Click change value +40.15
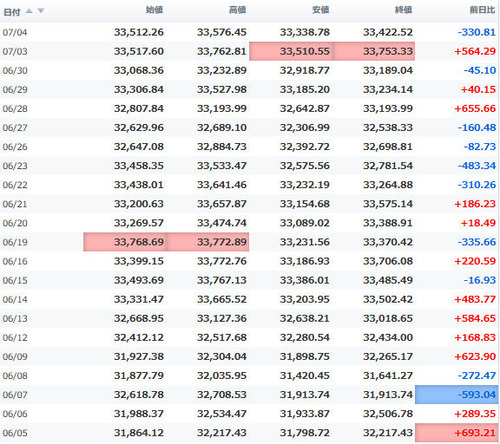Screen dimensions: 500x444 [478, 89]
